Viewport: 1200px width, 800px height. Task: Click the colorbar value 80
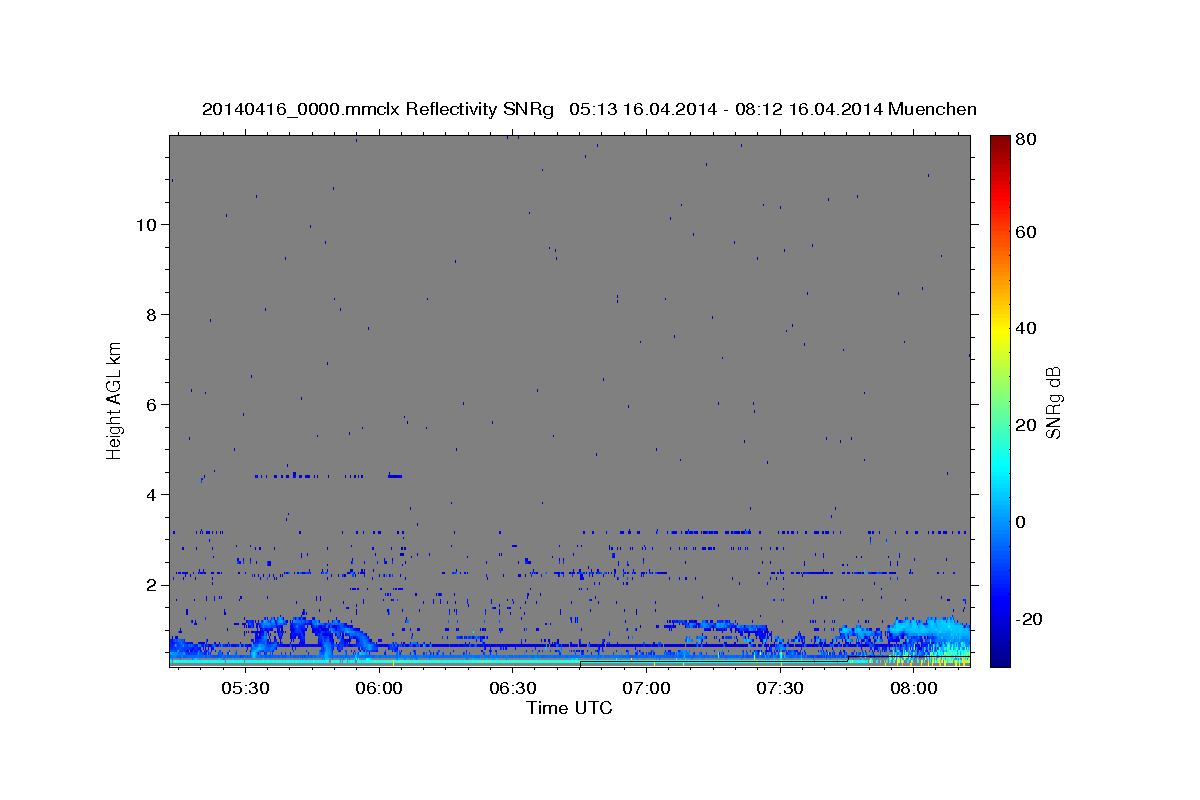pos(1027,140)
